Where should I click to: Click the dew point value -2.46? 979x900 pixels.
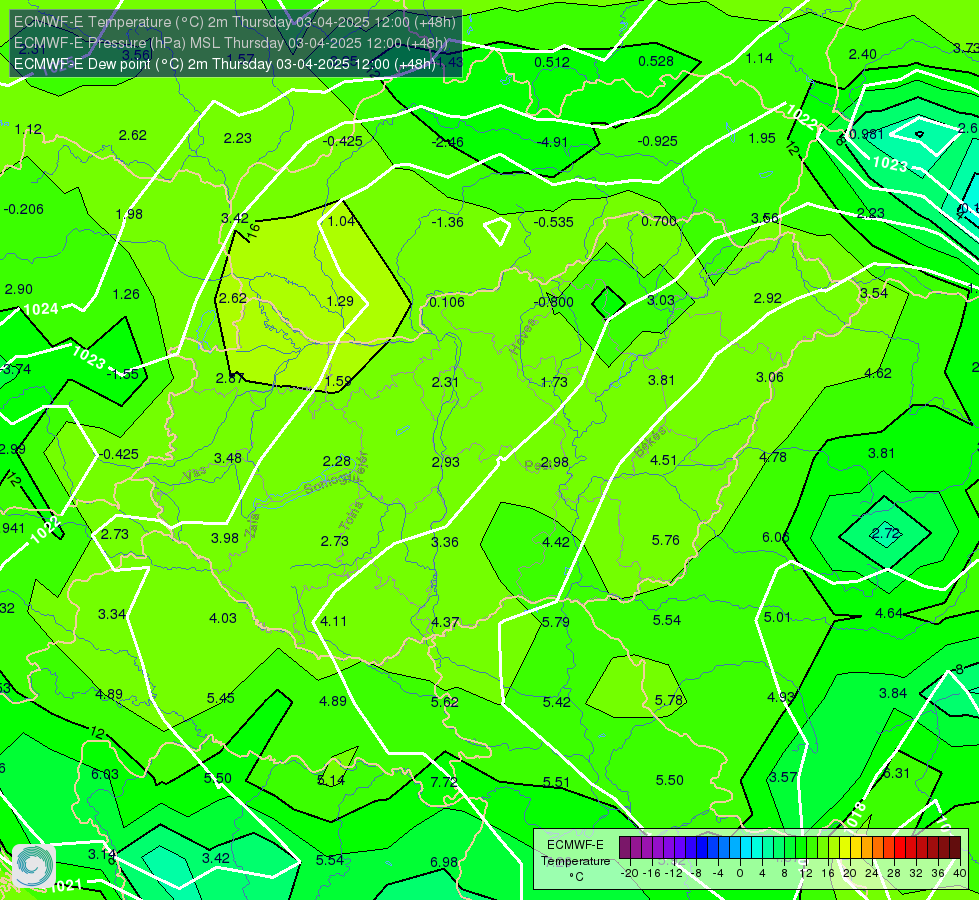447,142
